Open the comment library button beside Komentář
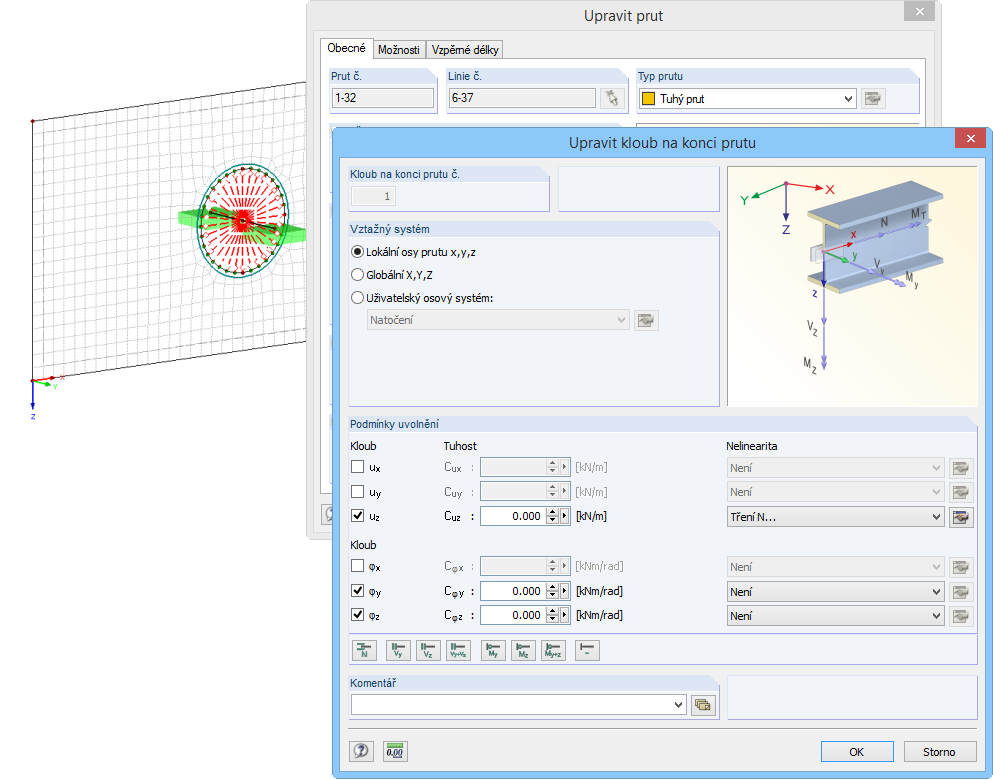This screenshot has width=993, height=780. (703, 705)
